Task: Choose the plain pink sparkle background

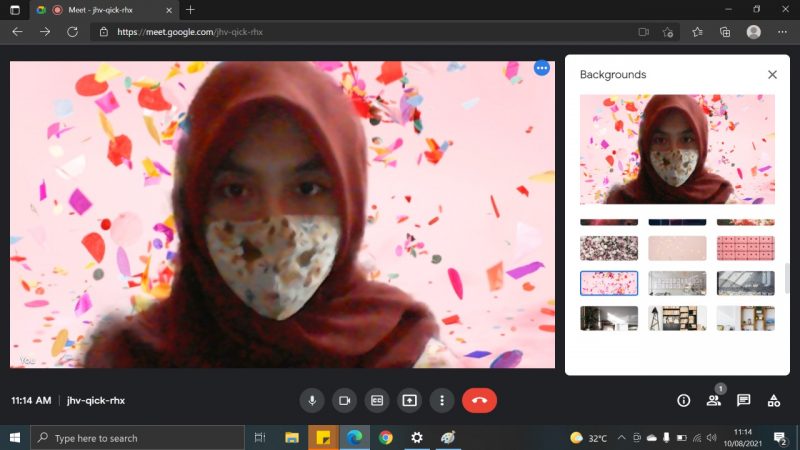Action: 677,248
